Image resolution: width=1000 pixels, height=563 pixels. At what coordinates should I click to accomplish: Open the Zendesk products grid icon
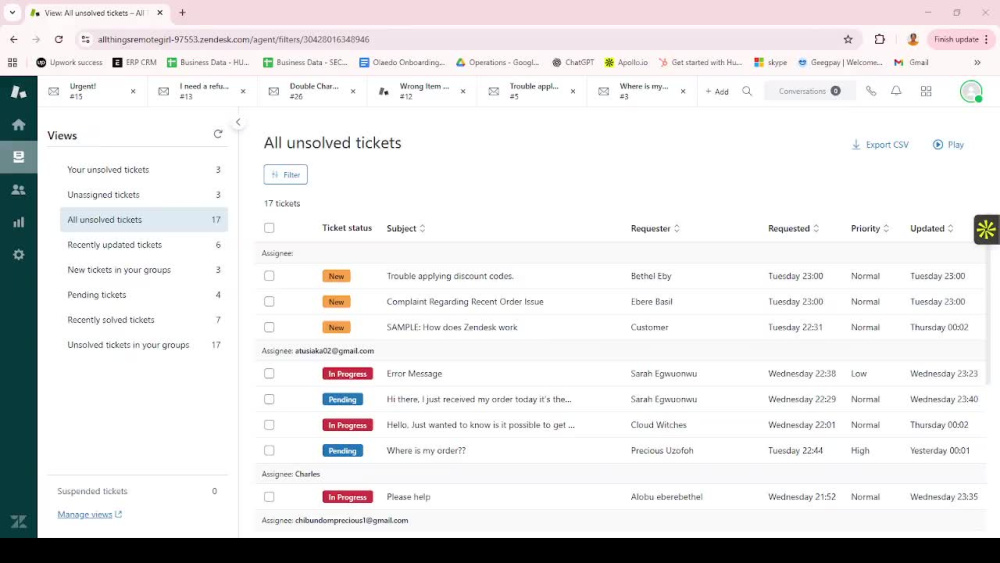point(926,91)
